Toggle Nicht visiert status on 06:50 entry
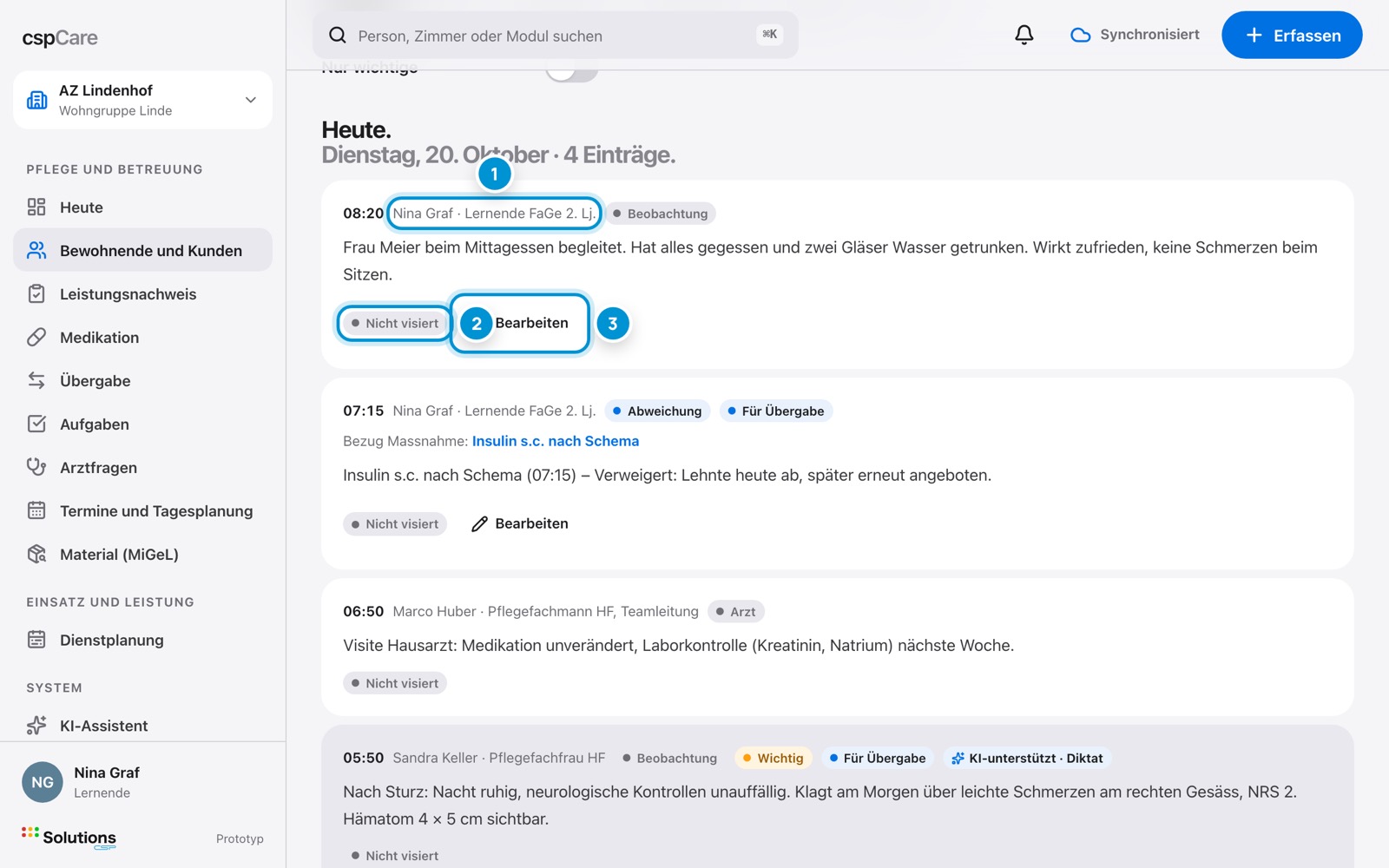This screenshot has height=868, width=1389. pos(395,683)
